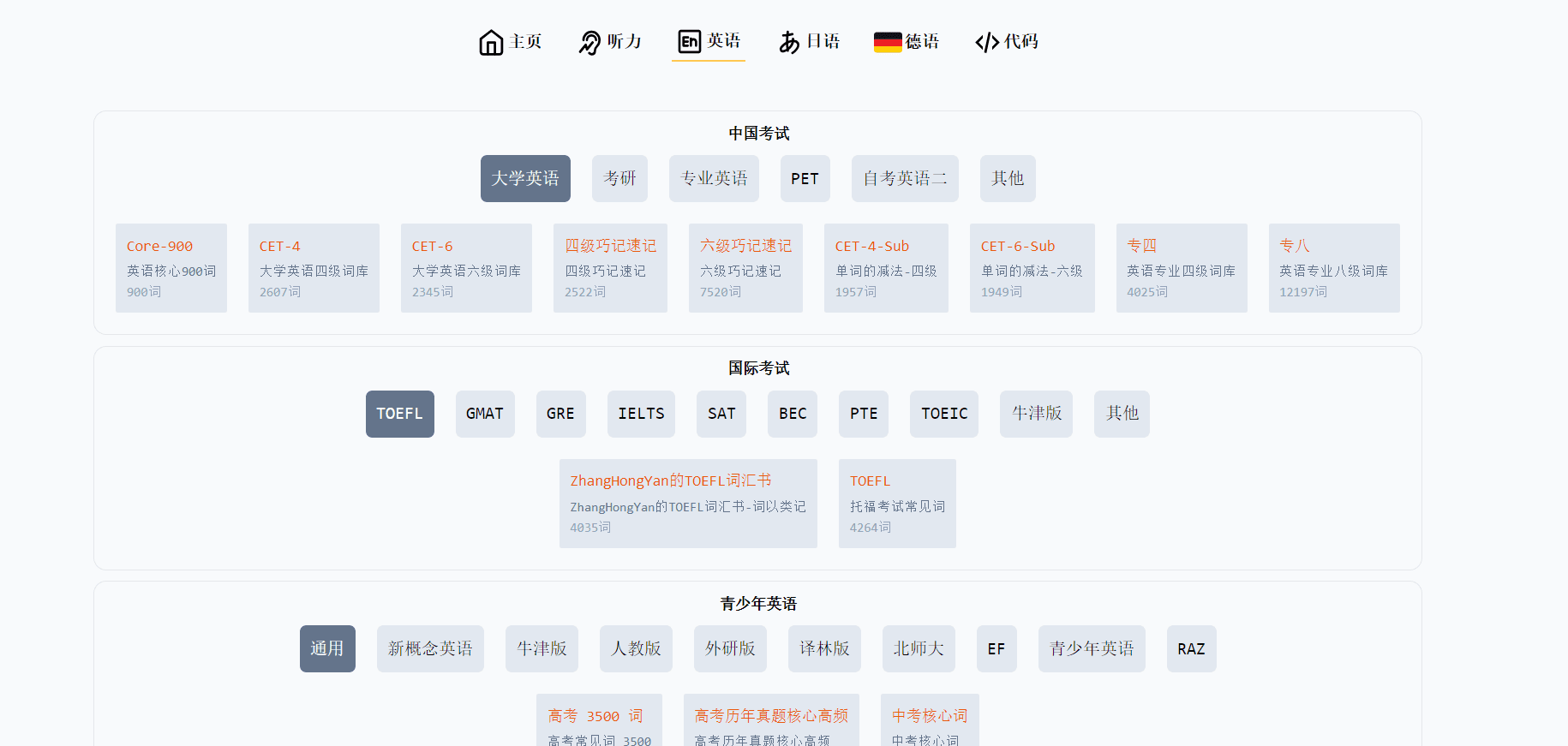
Task: Click the German flag icon
Action: pyautogui.click(x=888, y=42)
